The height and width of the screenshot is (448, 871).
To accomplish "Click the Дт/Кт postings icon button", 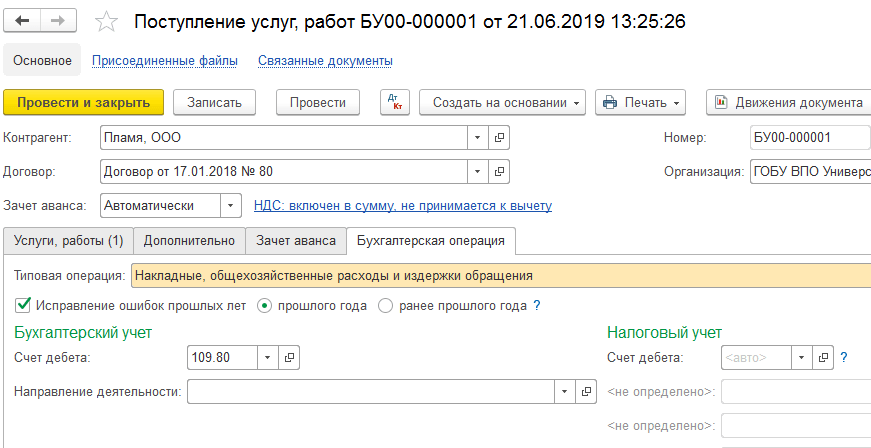I will point(396,102).
